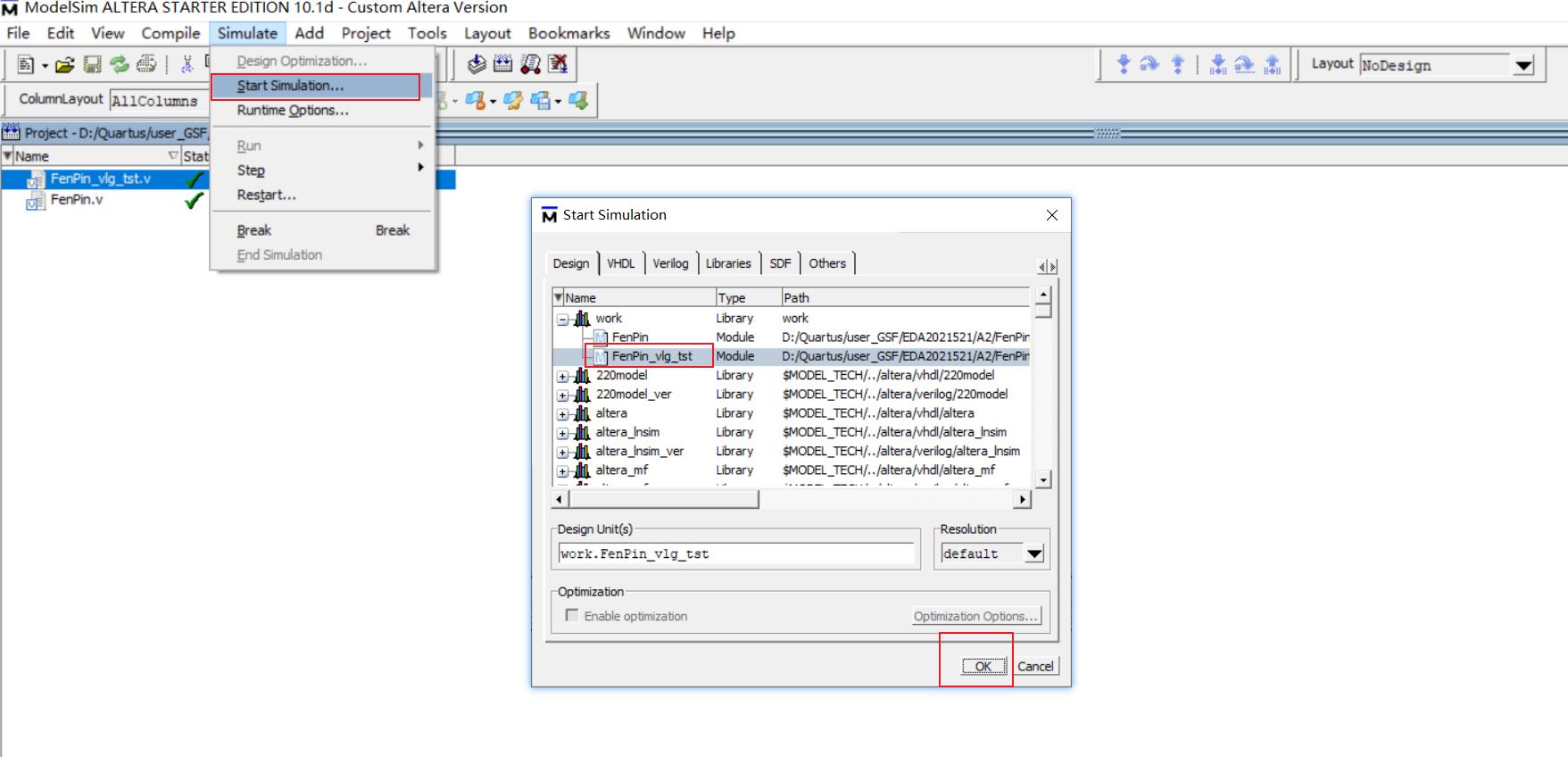Image resolution: width=1568 pixels, height=757 pixels.
Task: Click green checkmark status of FenPin.v
Action: point(193,201)
